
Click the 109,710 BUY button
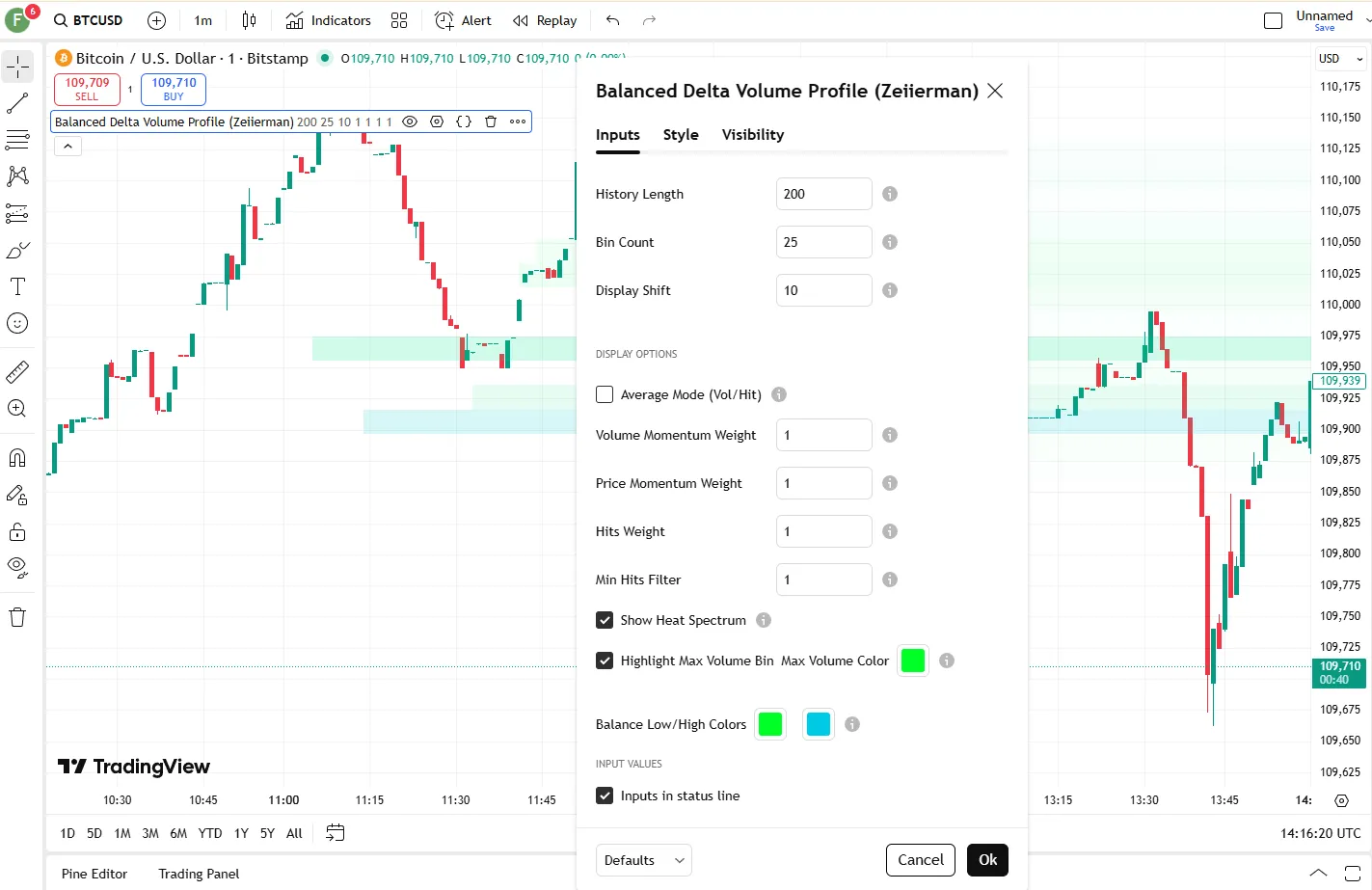click(174, 90)
